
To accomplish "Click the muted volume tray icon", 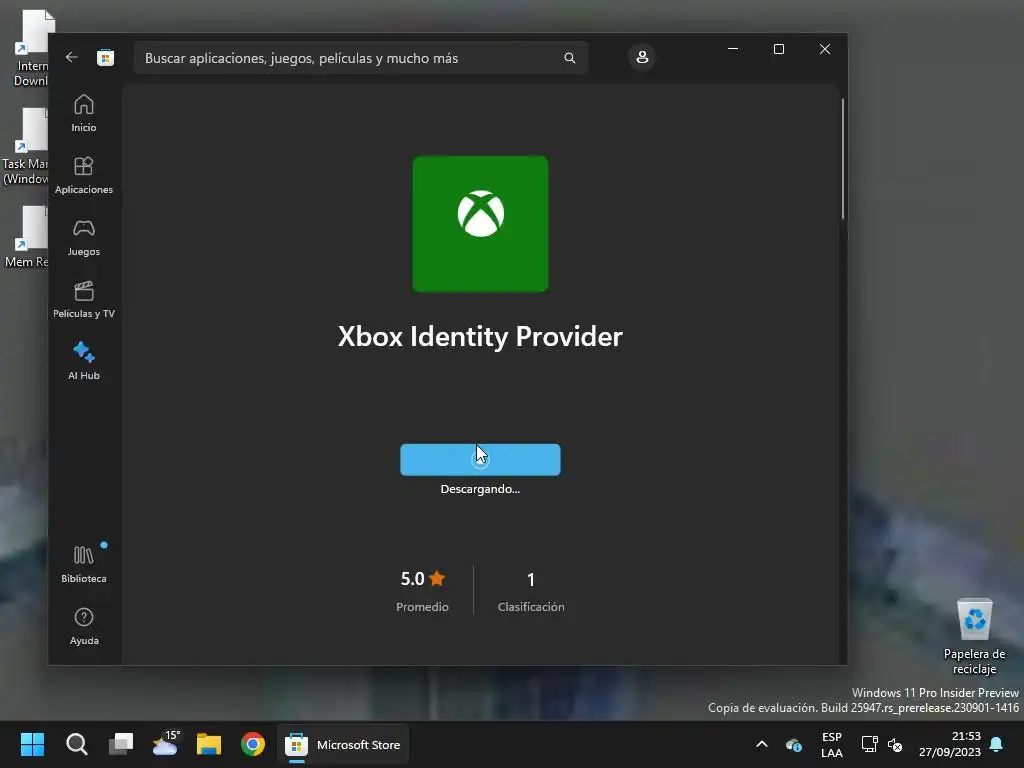I will 895,744.
